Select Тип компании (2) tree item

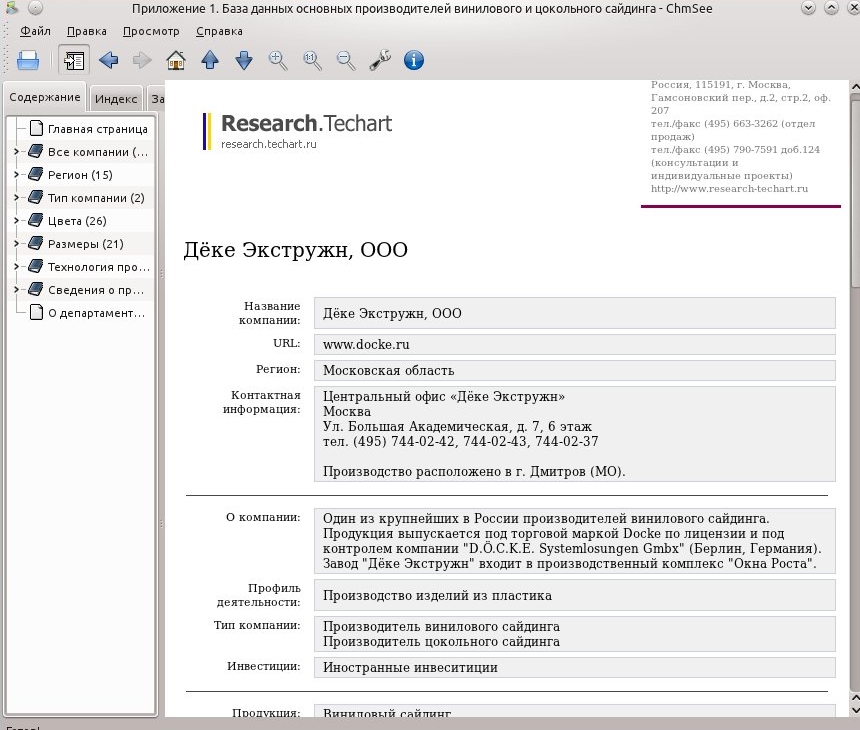coord(96,198)
